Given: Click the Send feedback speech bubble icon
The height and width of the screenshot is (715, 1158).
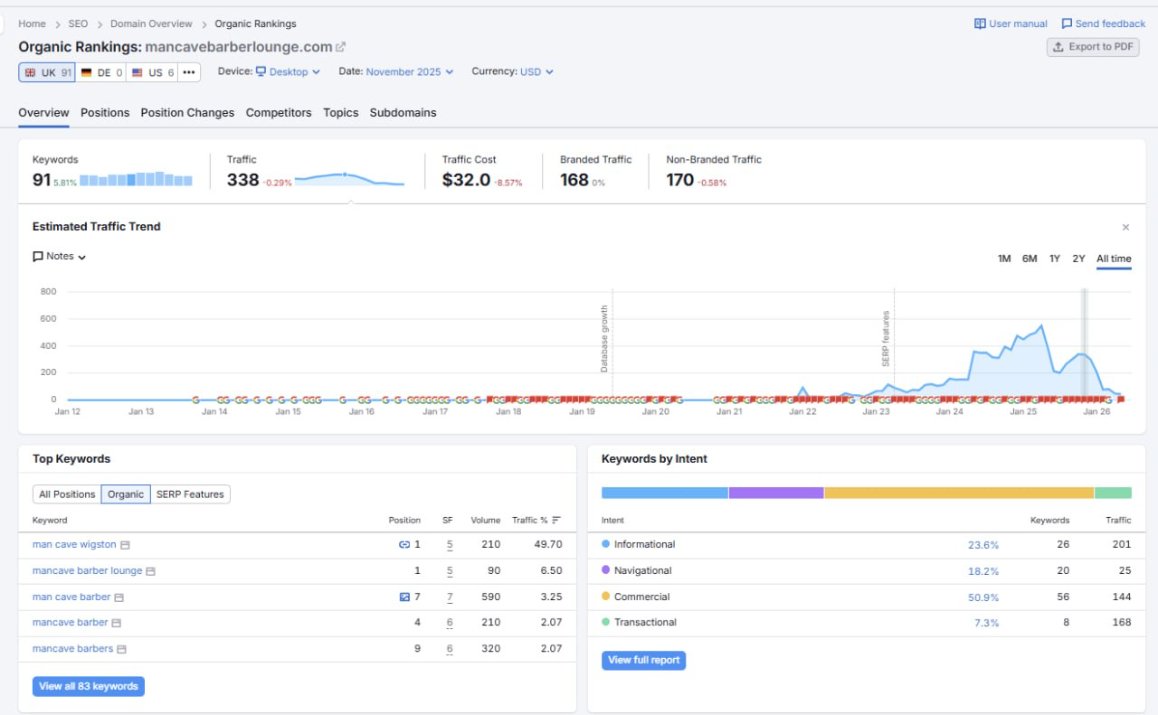Looking at the screenshot, I should pyautogui.click(x=1066, y=24).
